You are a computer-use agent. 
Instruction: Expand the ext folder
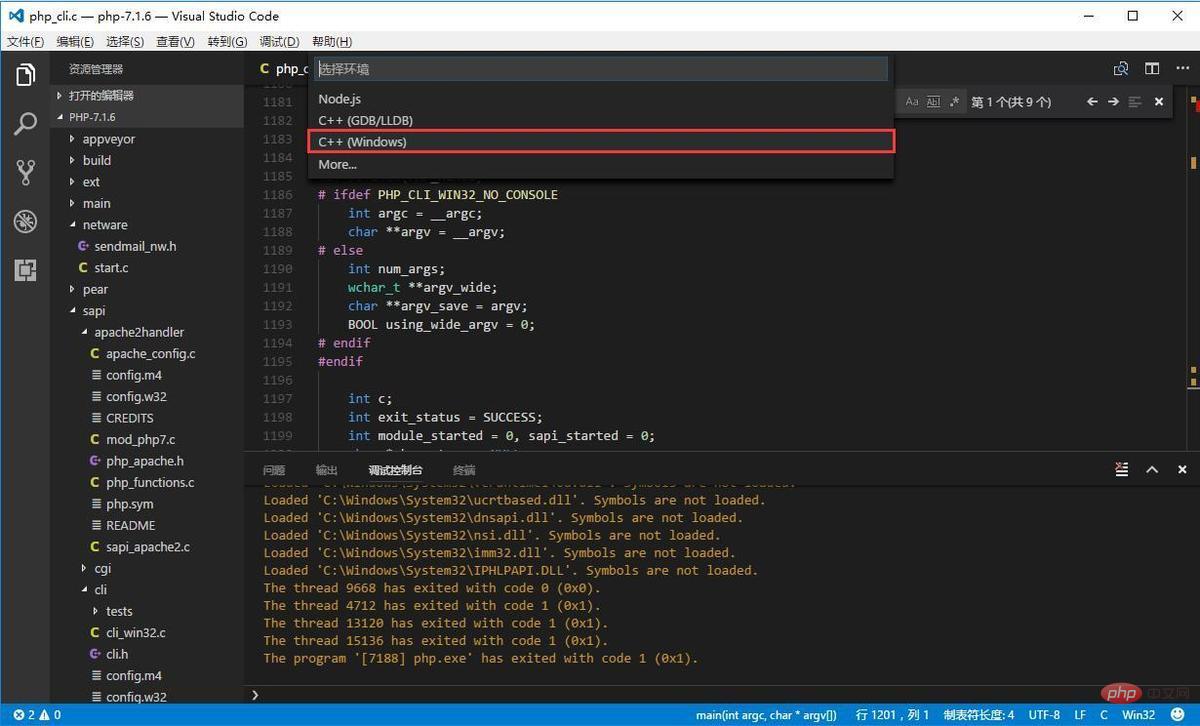tap(147, 182)
